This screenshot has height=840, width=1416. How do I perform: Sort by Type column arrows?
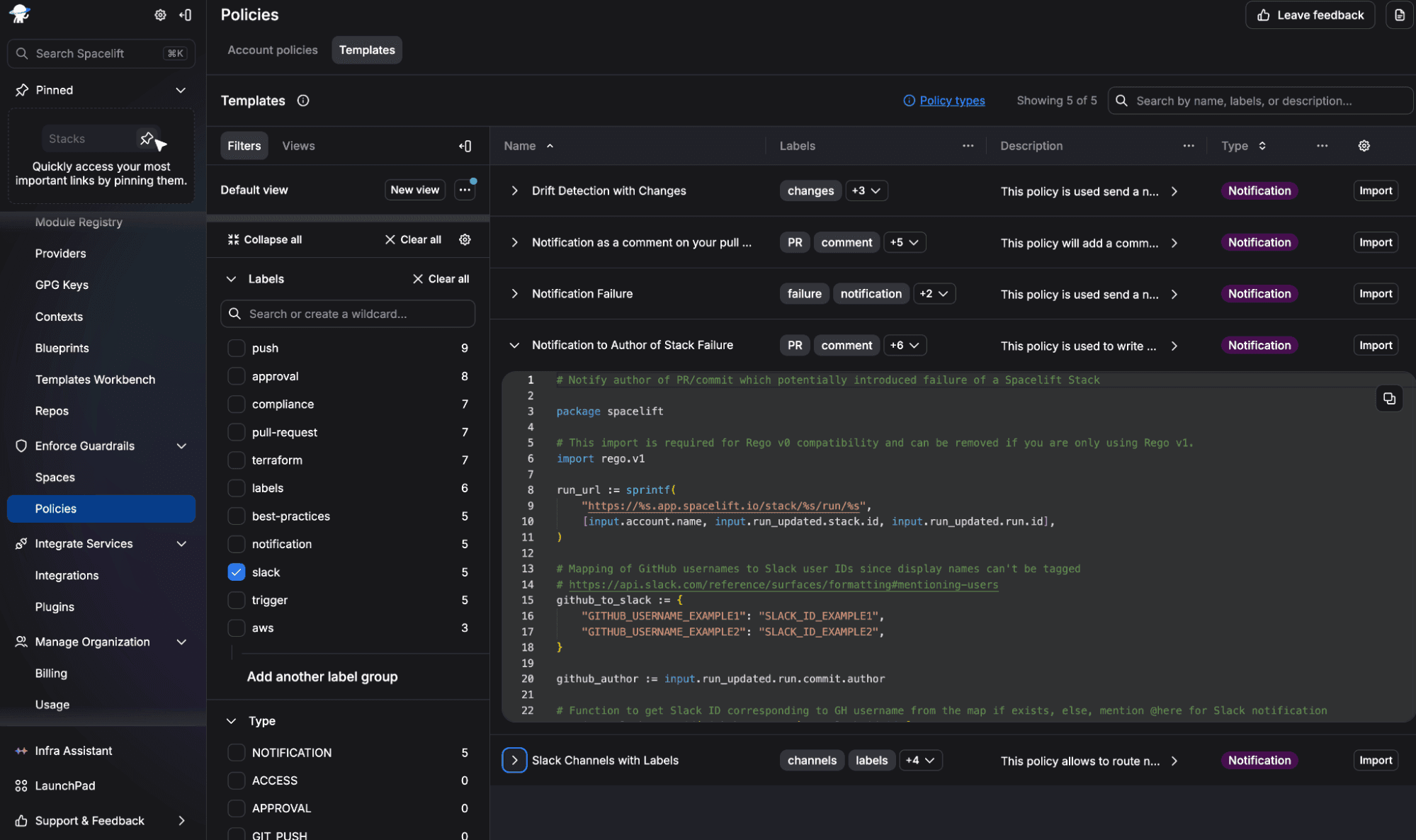1262,146
